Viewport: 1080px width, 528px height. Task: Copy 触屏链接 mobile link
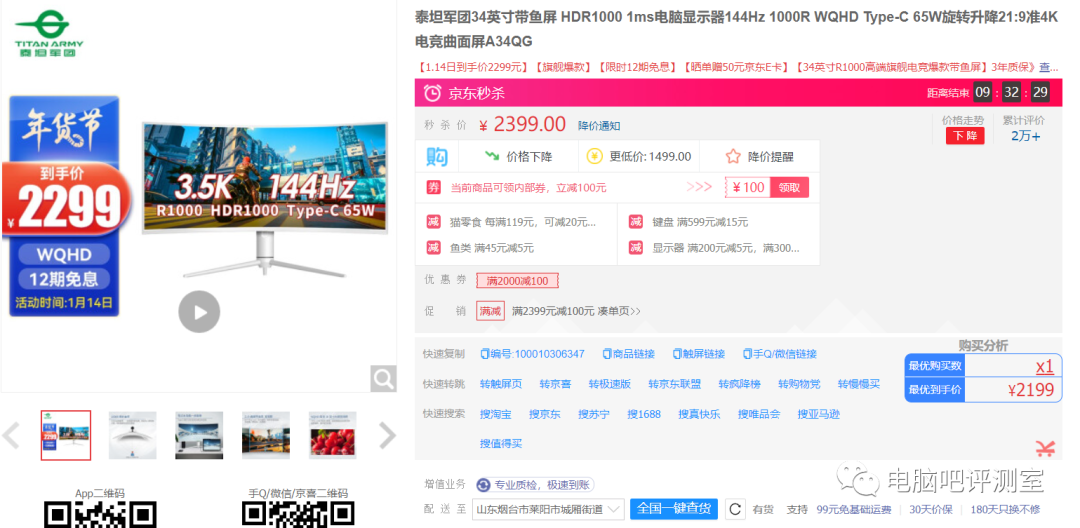click(698, 354)
